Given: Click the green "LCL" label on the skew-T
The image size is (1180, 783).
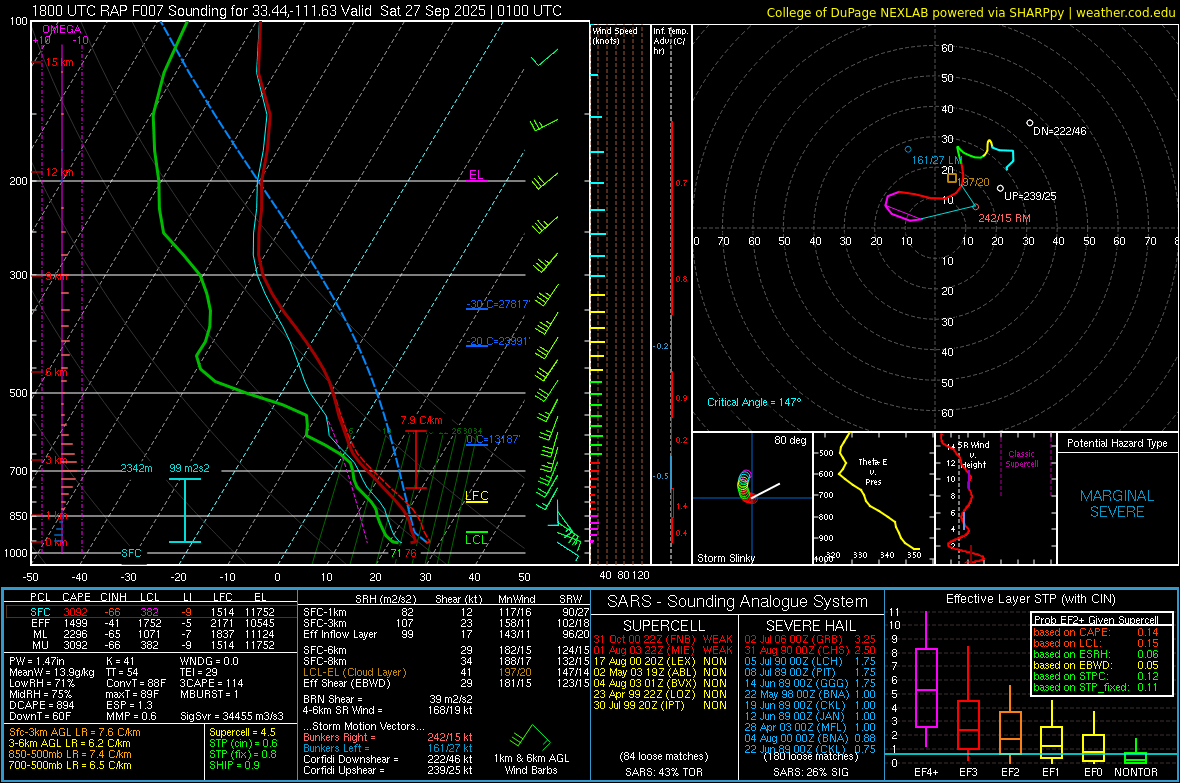Looking at the screenshot, I should pyautogui.click(x=476, y=539).
